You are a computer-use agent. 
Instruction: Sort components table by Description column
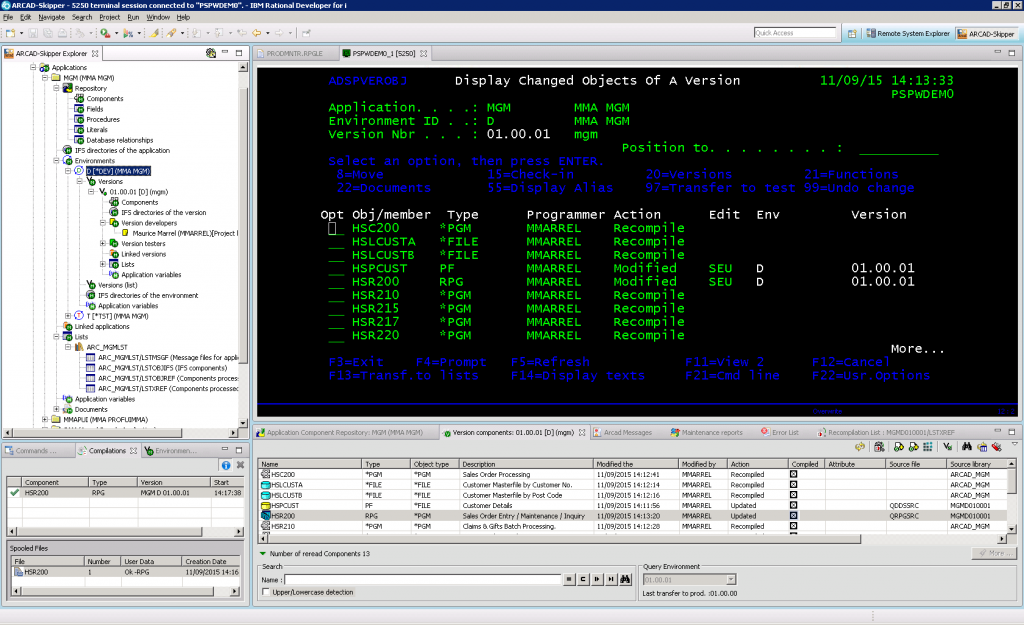525,464
